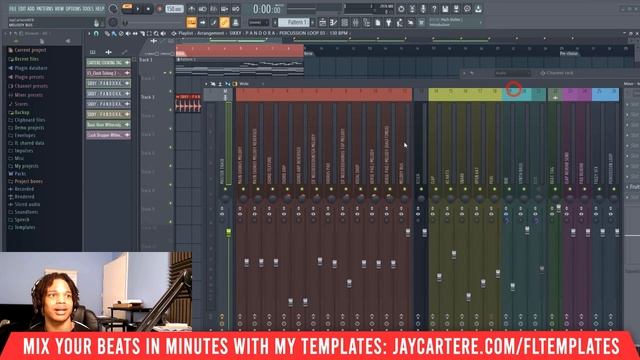Select the Bass pattern in picker list

click(x=108, y=124)
